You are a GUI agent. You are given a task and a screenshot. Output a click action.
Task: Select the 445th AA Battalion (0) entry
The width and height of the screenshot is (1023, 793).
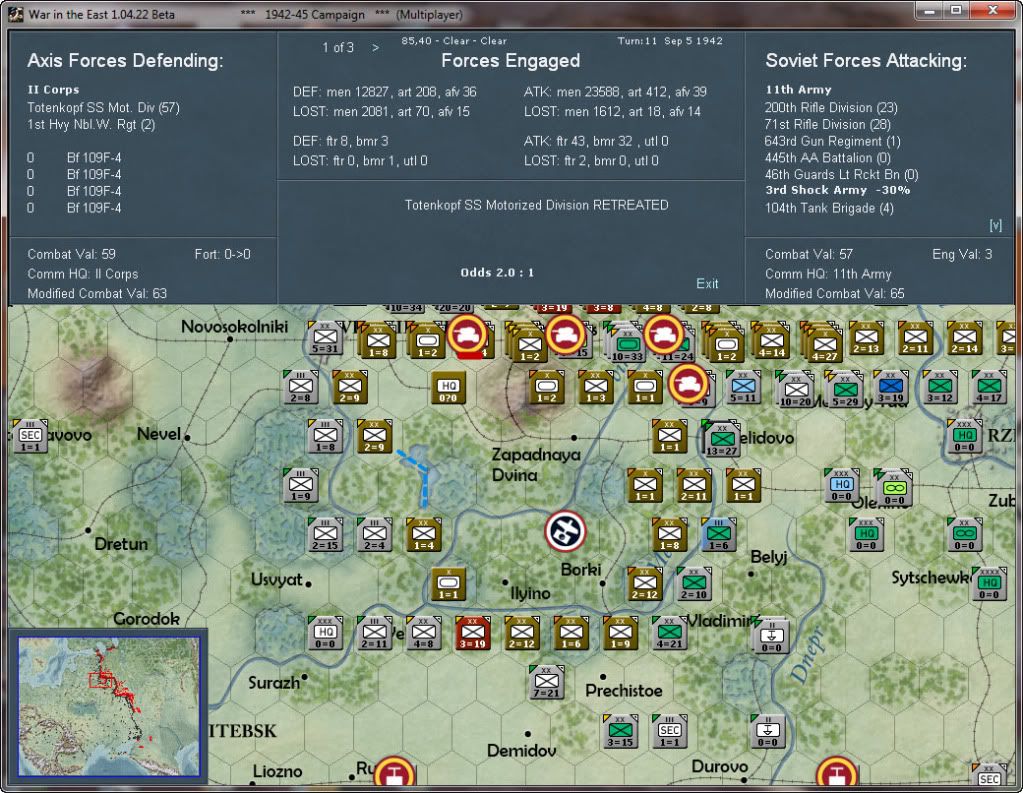(827, 158)
